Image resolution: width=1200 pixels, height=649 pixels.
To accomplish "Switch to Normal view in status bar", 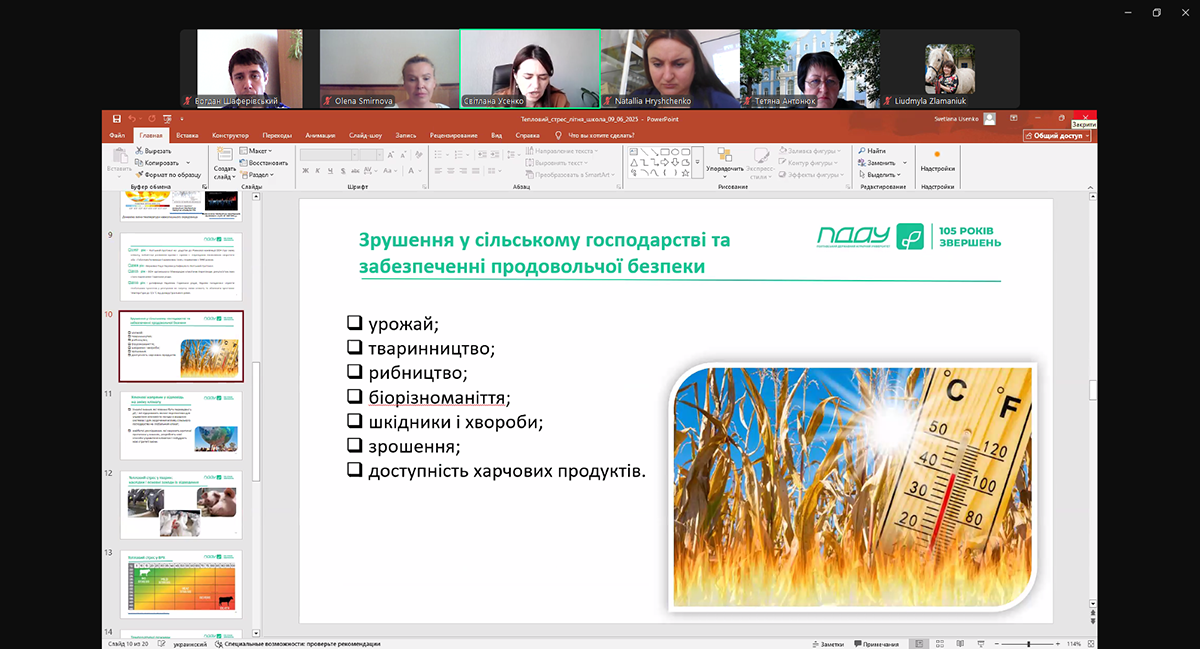I will (x=920, y=644).
